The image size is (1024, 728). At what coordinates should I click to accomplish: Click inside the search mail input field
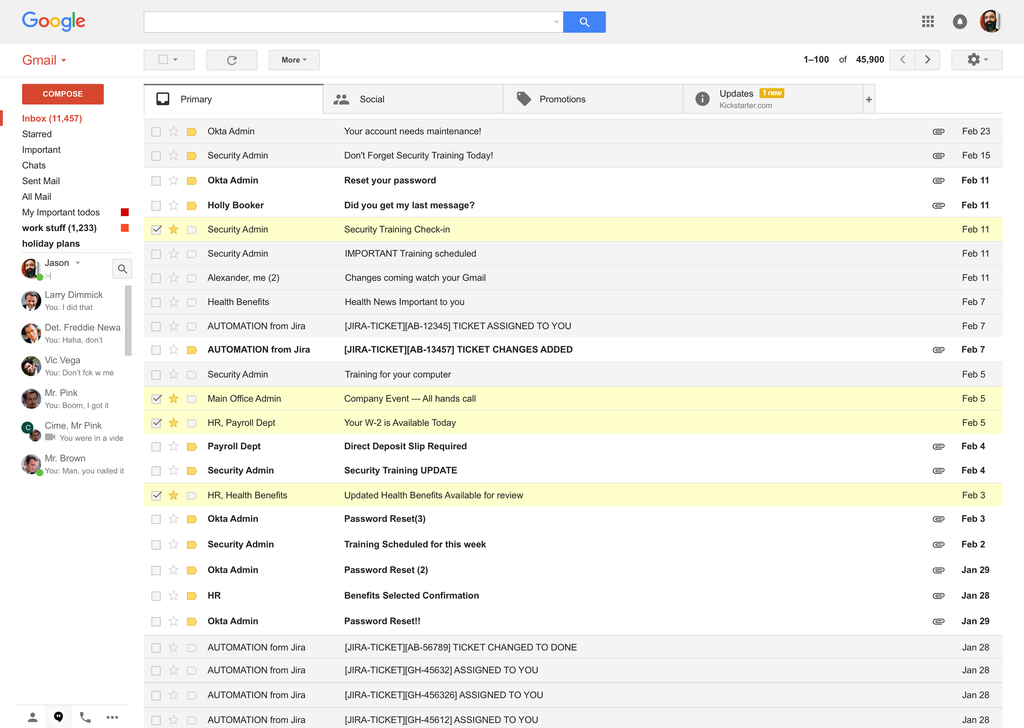pyautogui.click(x=350, y=20)
